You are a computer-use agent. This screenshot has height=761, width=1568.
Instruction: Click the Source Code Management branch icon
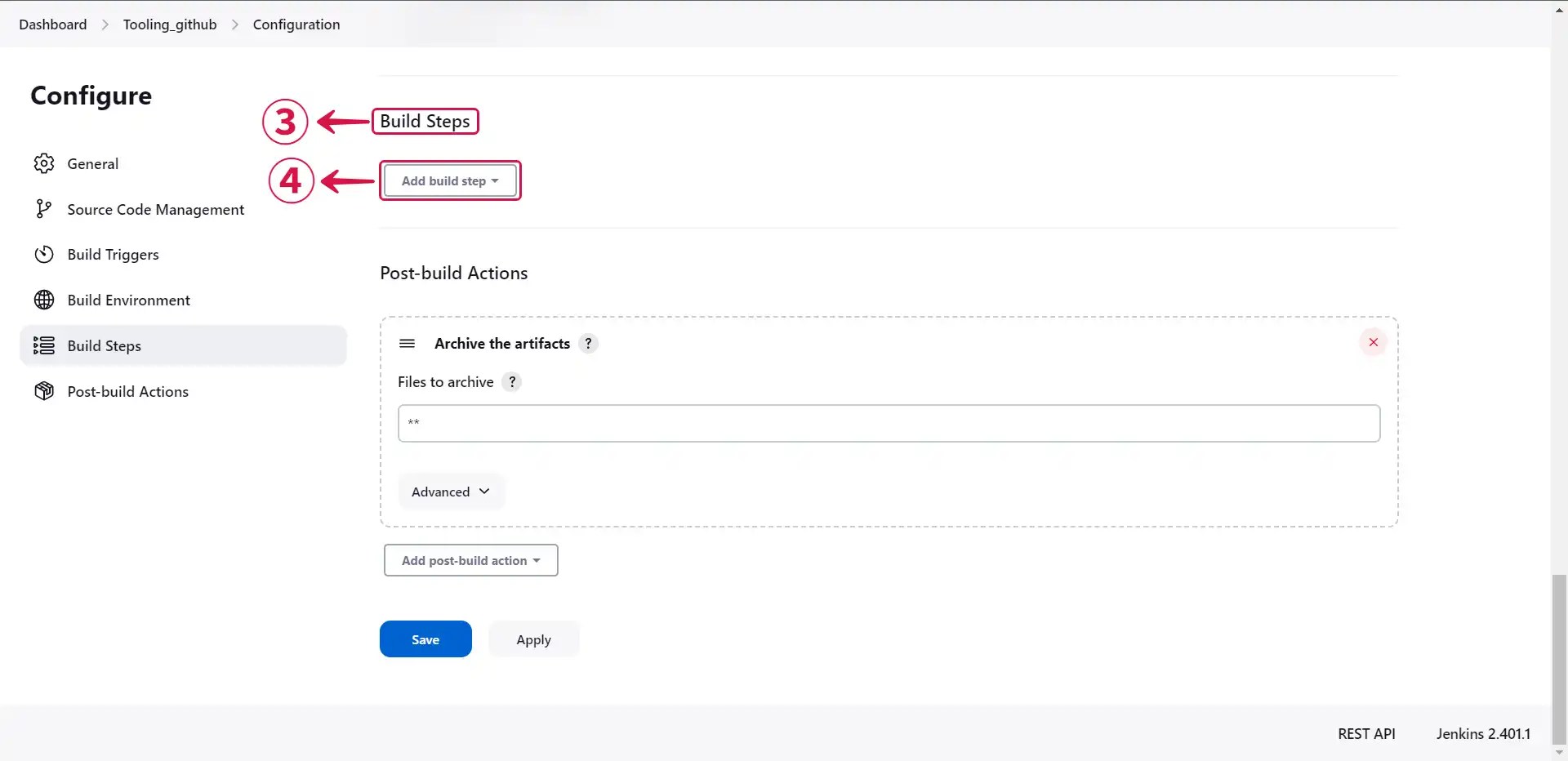point(44,208)
